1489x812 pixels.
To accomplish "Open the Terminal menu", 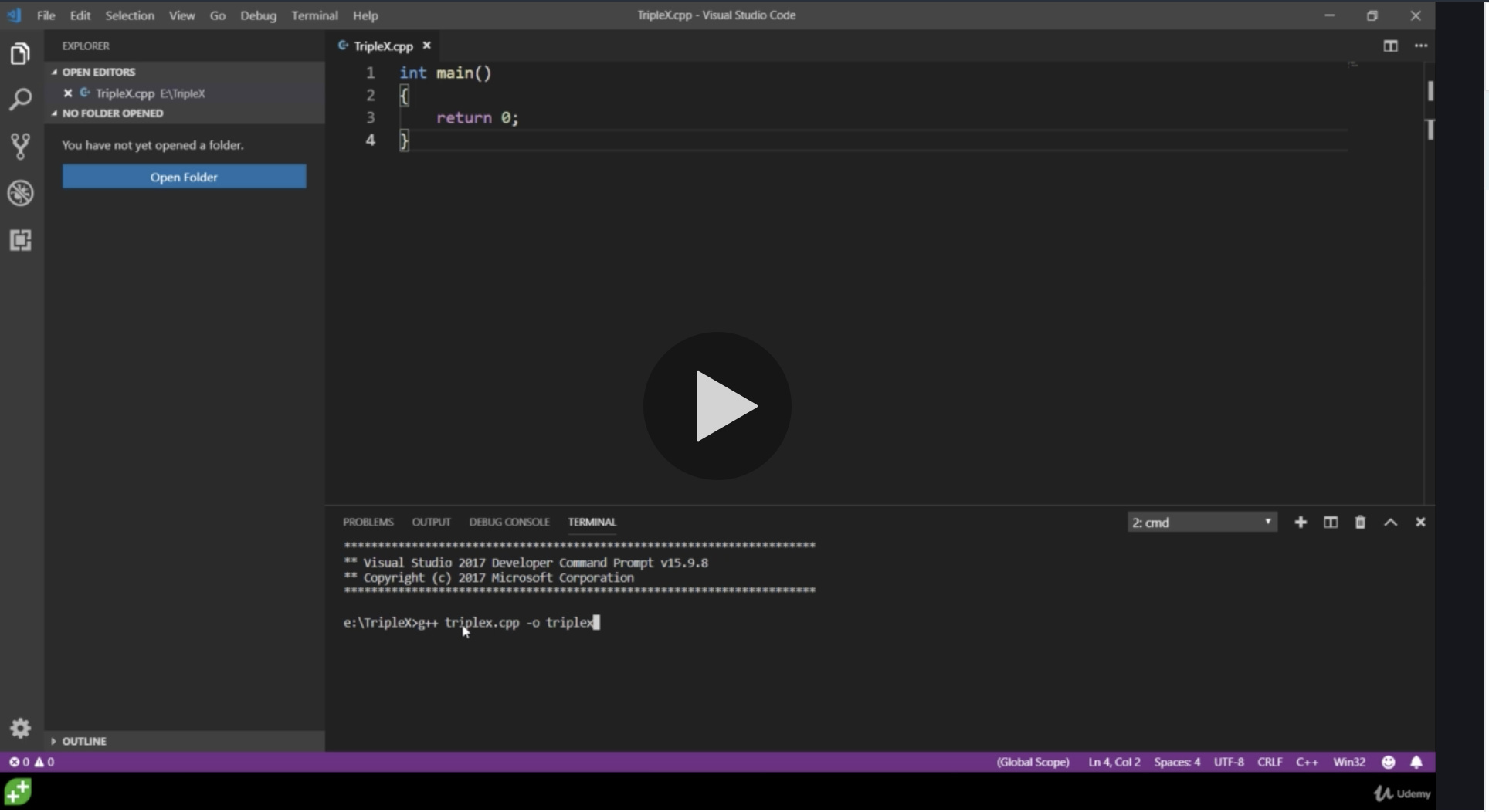I will point(314,15).
